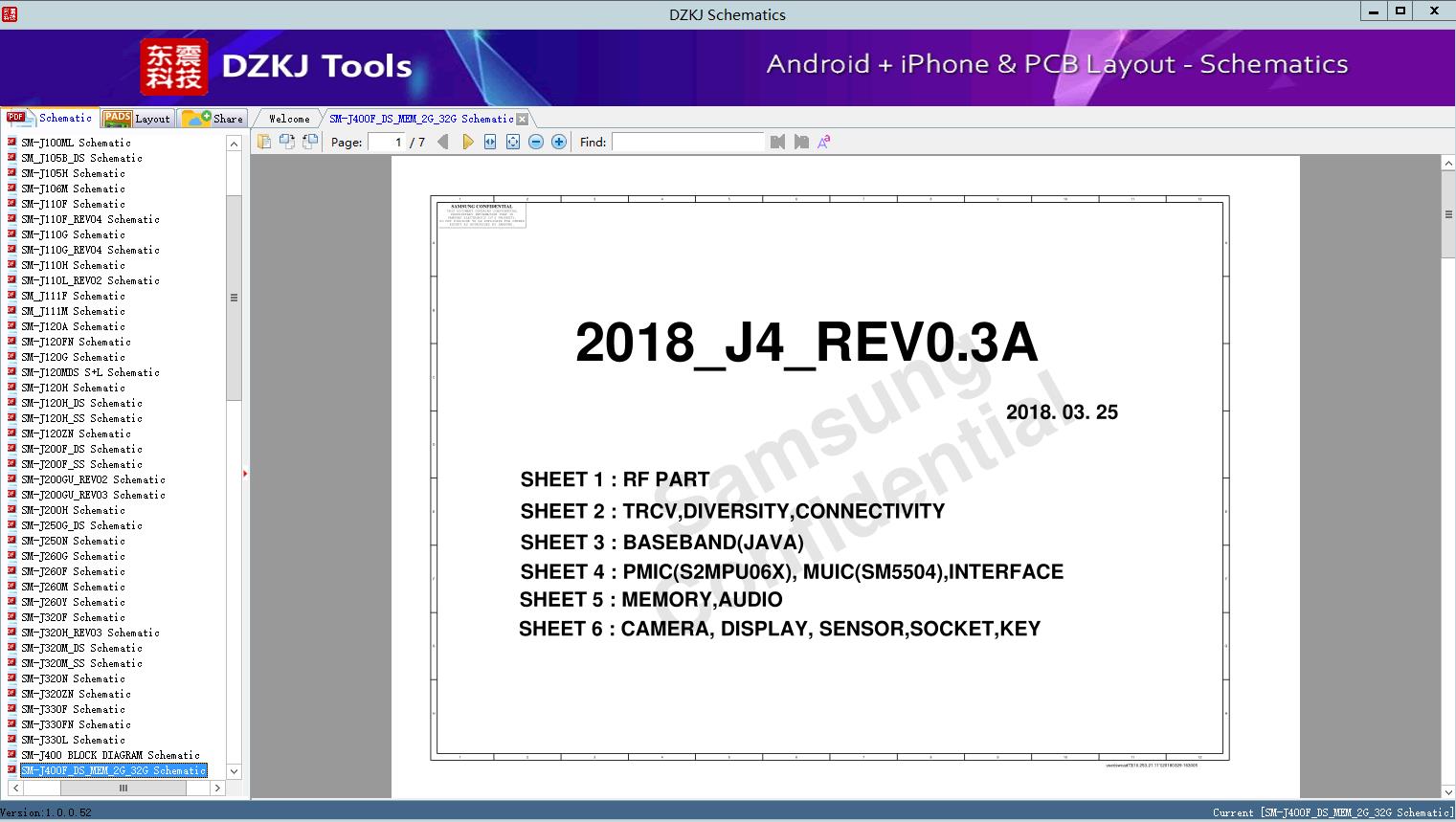1456x822 pixels.
Task: Zoom in with the plus icon
Action: 559,142
